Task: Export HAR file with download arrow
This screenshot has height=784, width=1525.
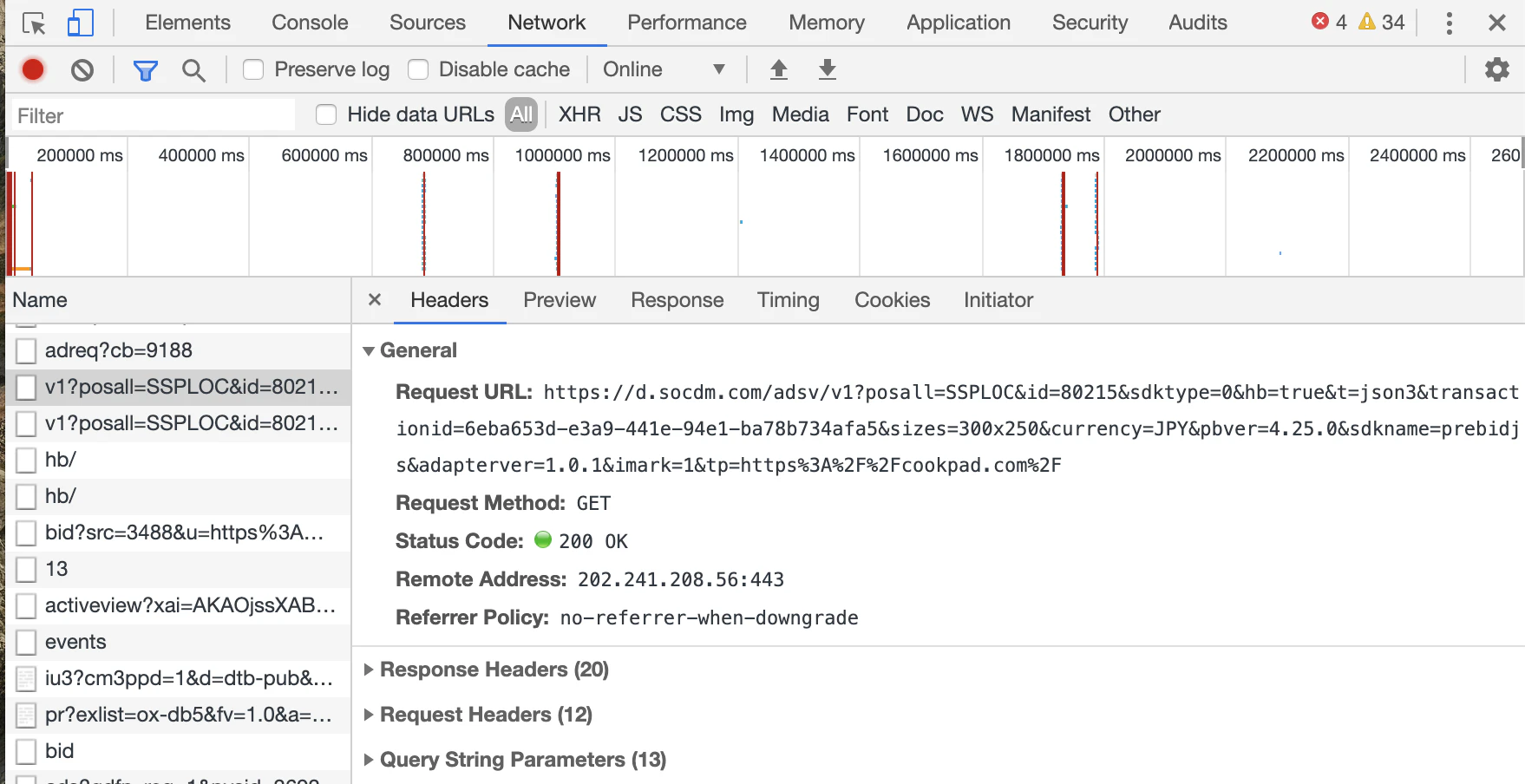Action: click(828, 69)
